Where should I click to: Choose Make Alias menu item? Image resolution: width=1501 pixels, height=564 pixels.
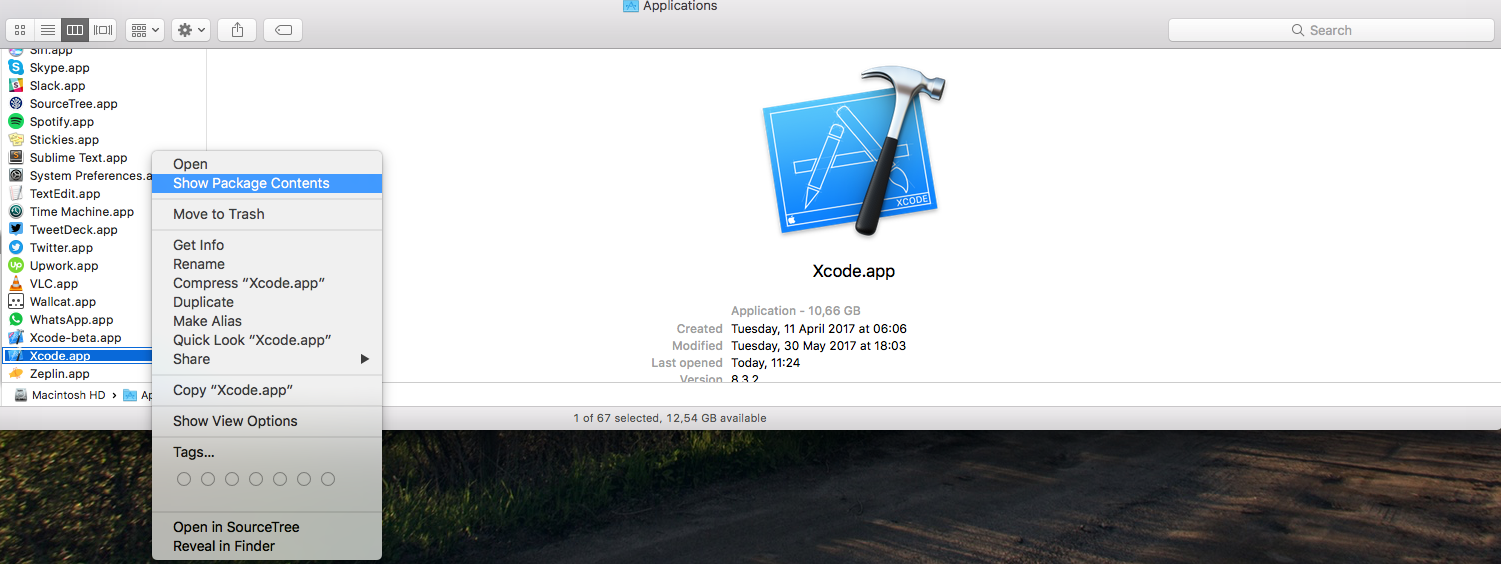pos(267,321)
